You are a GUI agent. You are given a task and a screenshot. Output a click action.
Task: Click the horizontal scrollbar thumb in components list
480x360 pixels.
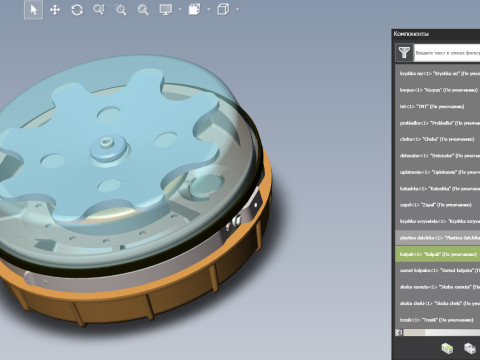[x=414, y=332]
